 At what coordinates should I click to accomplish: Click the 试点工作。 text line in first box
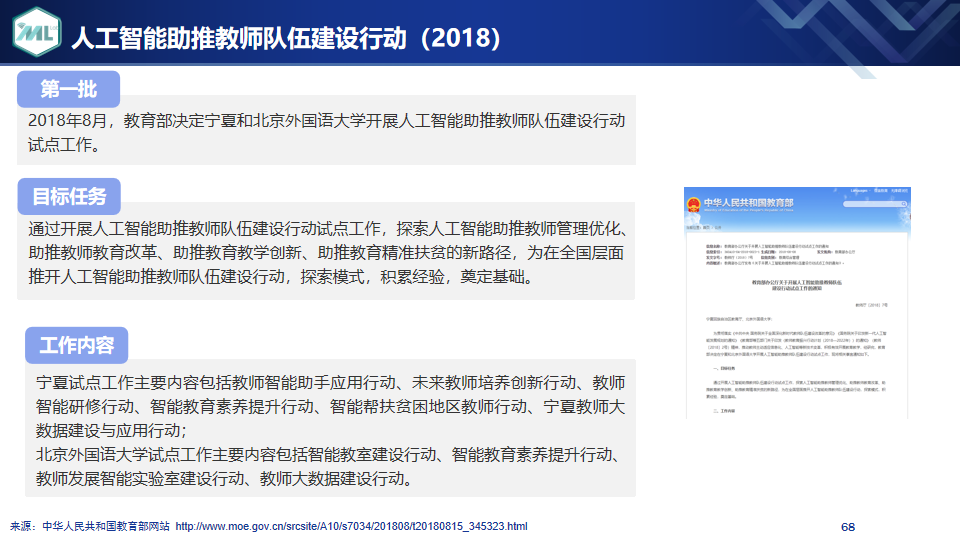tap(64, 145)
